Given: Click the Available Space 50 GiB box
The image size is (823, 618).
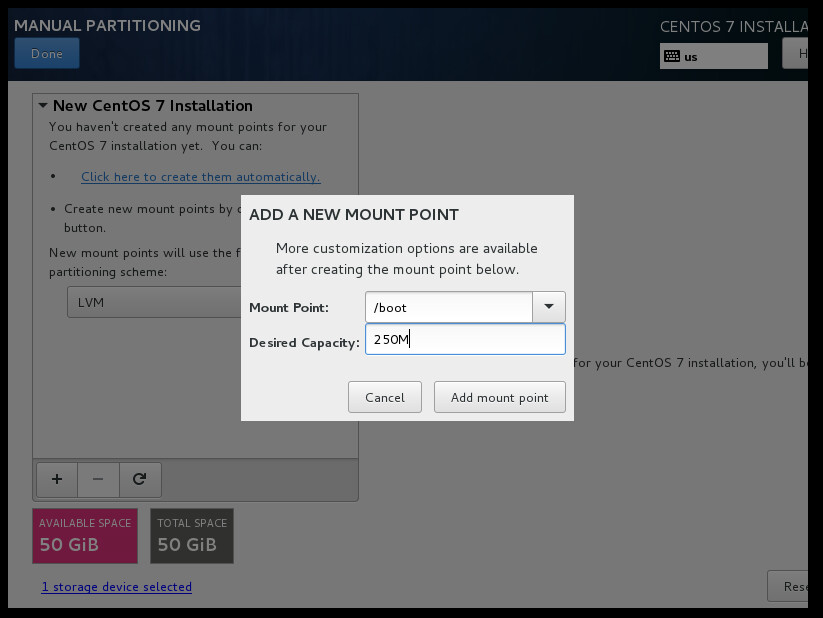Looking at the screenshot, I should [85, 536].
